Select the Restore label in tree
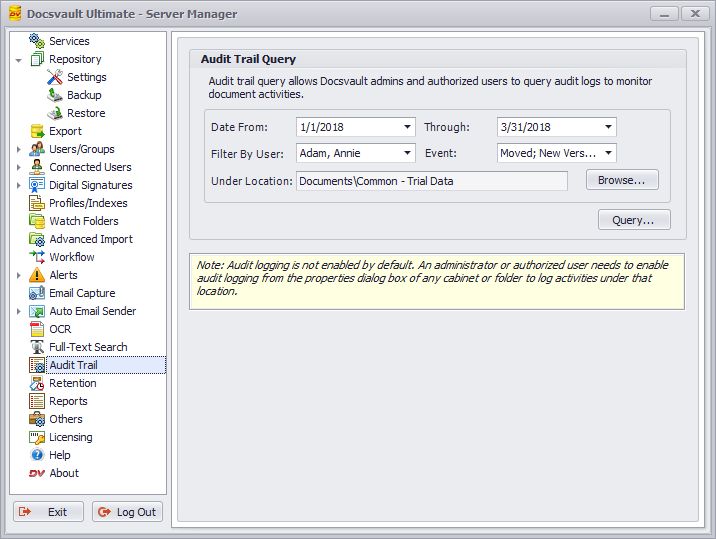The height and width of the screenshot is (539, 716). pos(86,113)
